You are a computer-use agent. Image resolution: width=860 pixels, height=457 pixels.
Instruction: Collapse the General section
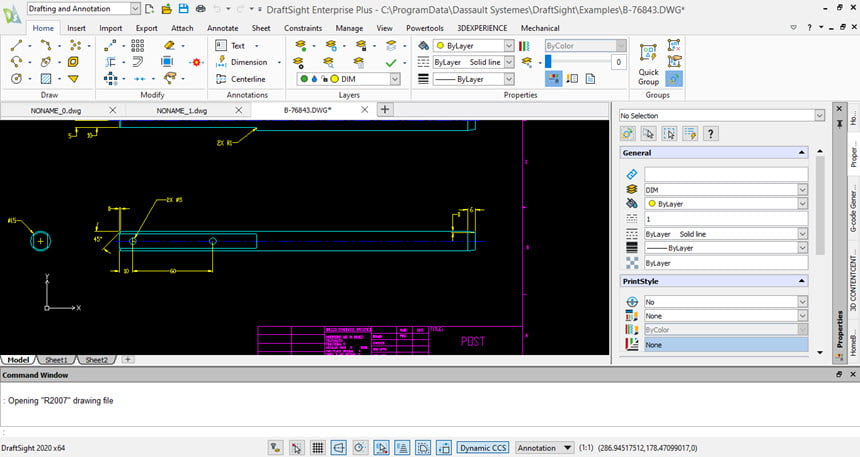tap(802, 153)
